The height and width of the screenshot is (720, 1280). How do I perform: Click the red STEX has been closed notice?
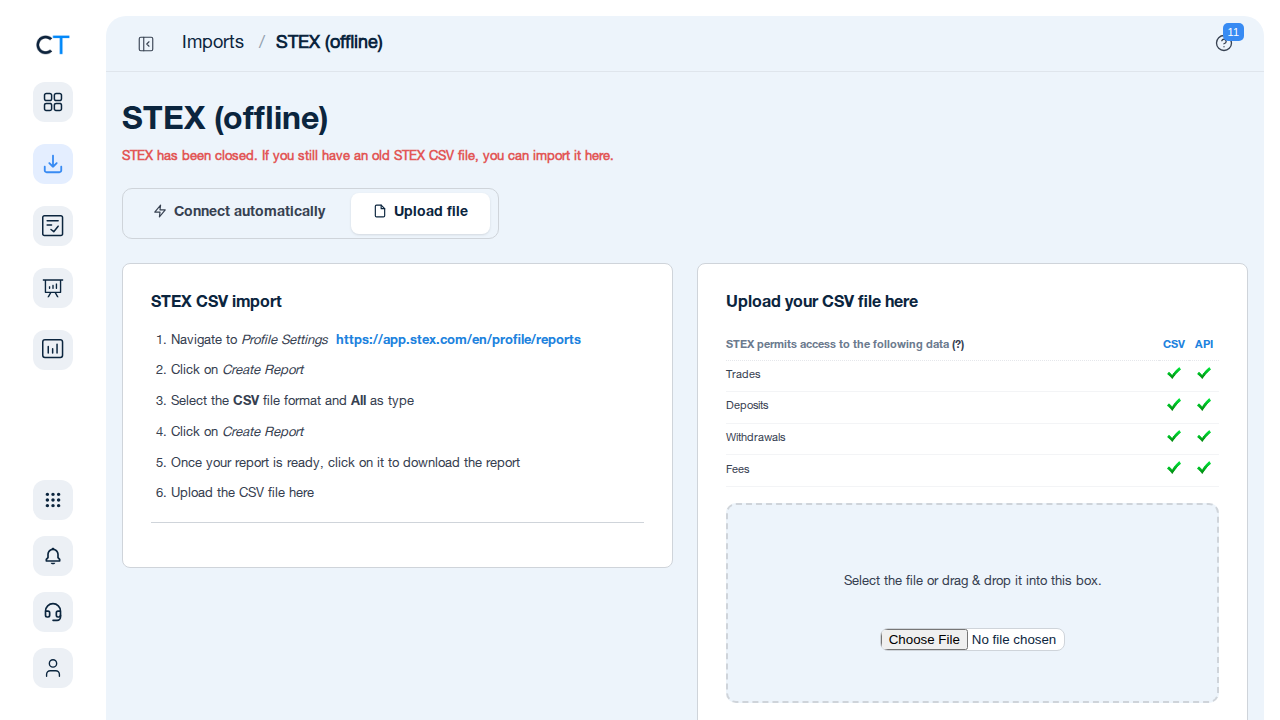(367, 156)
